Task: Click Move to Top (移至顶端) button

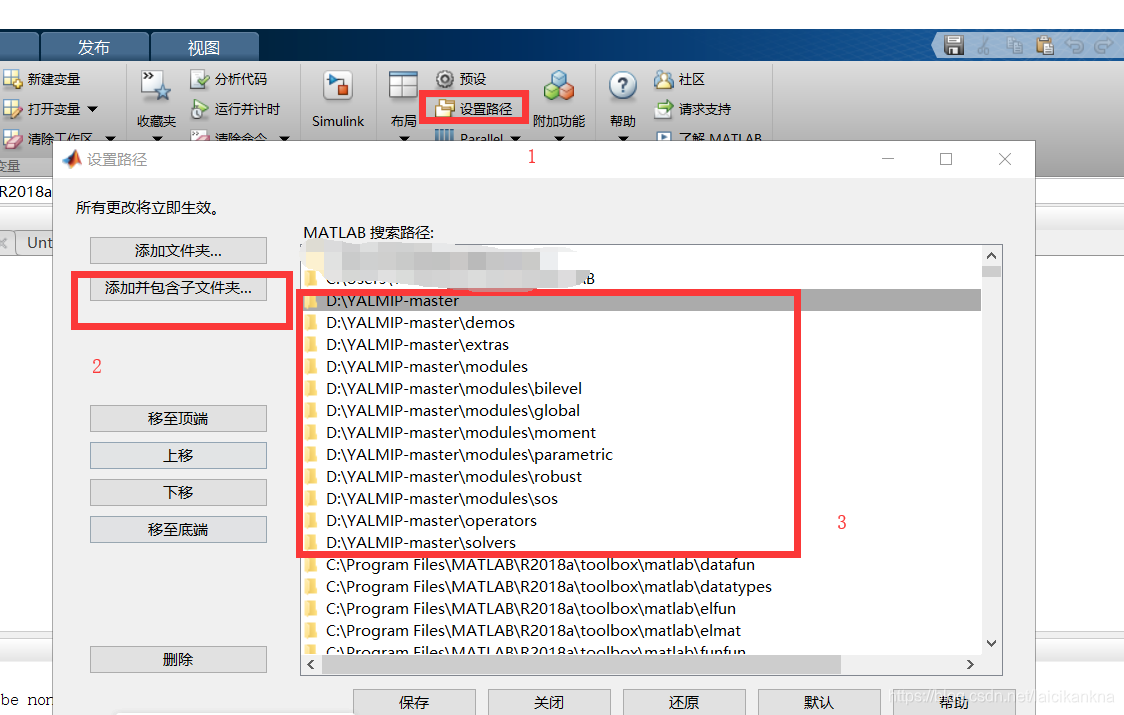Action: click(178, 419)
